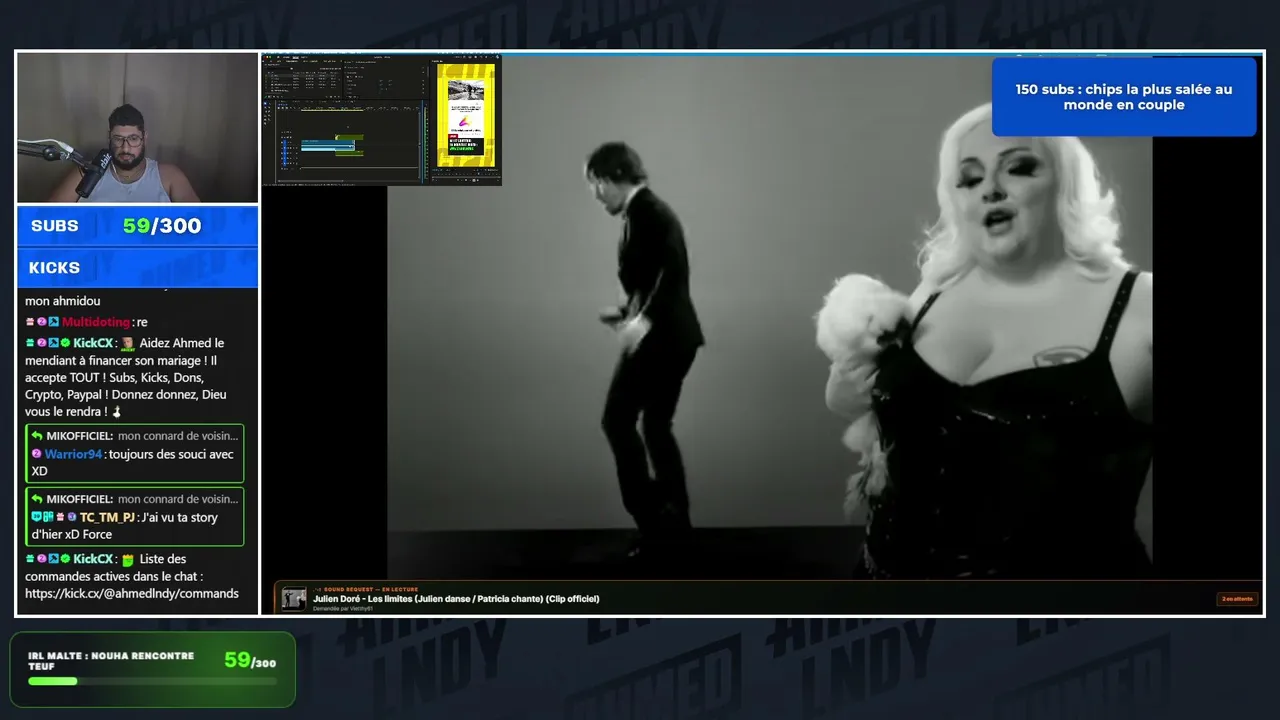
Task: Click the yellow poster preview in the editor window
Action: click(x=465, y=115)
